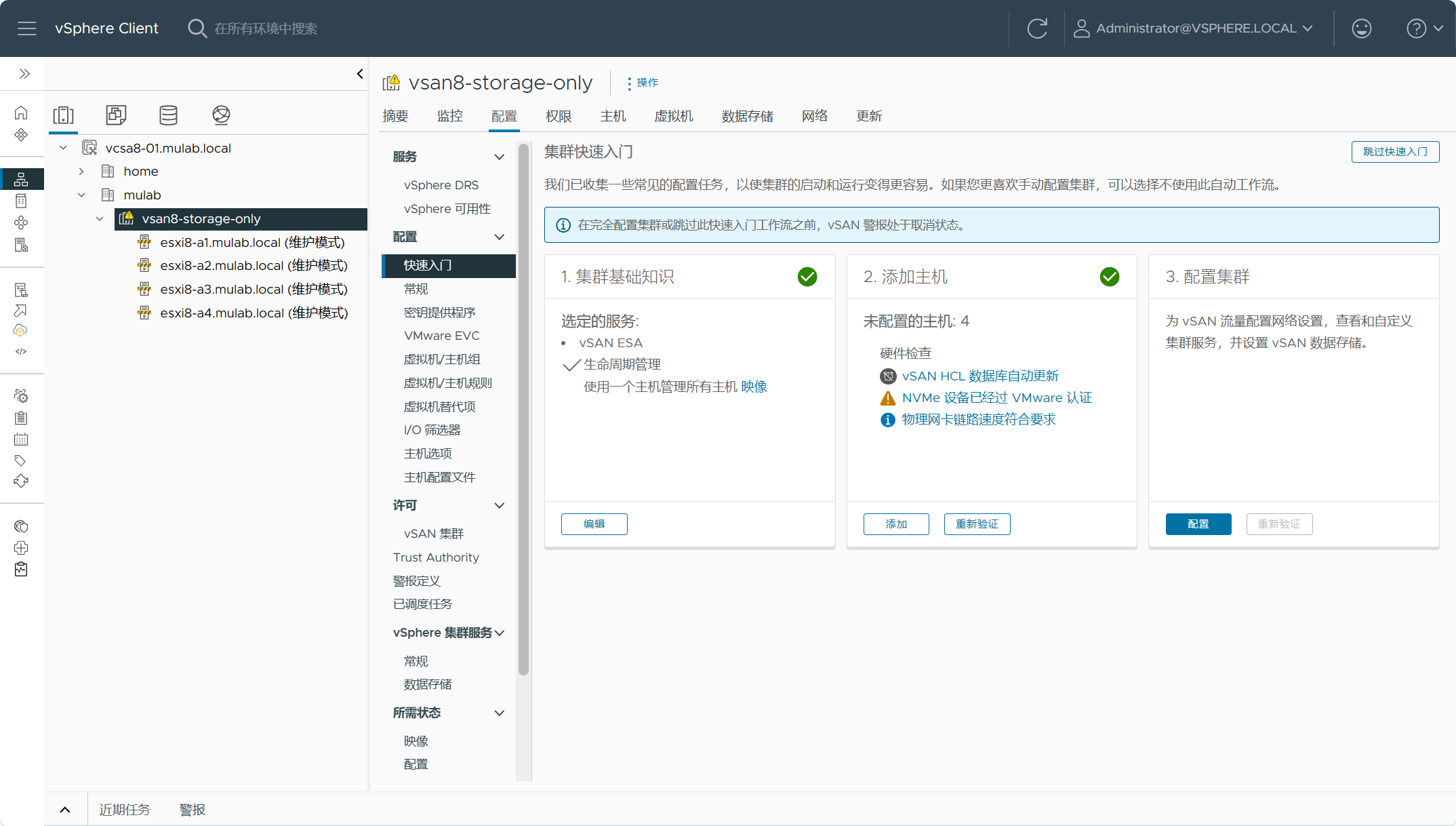Collapse vcsa8-01.mulab.local tree node
Screen dimensions: 1456x826
(x=63, y=148)
